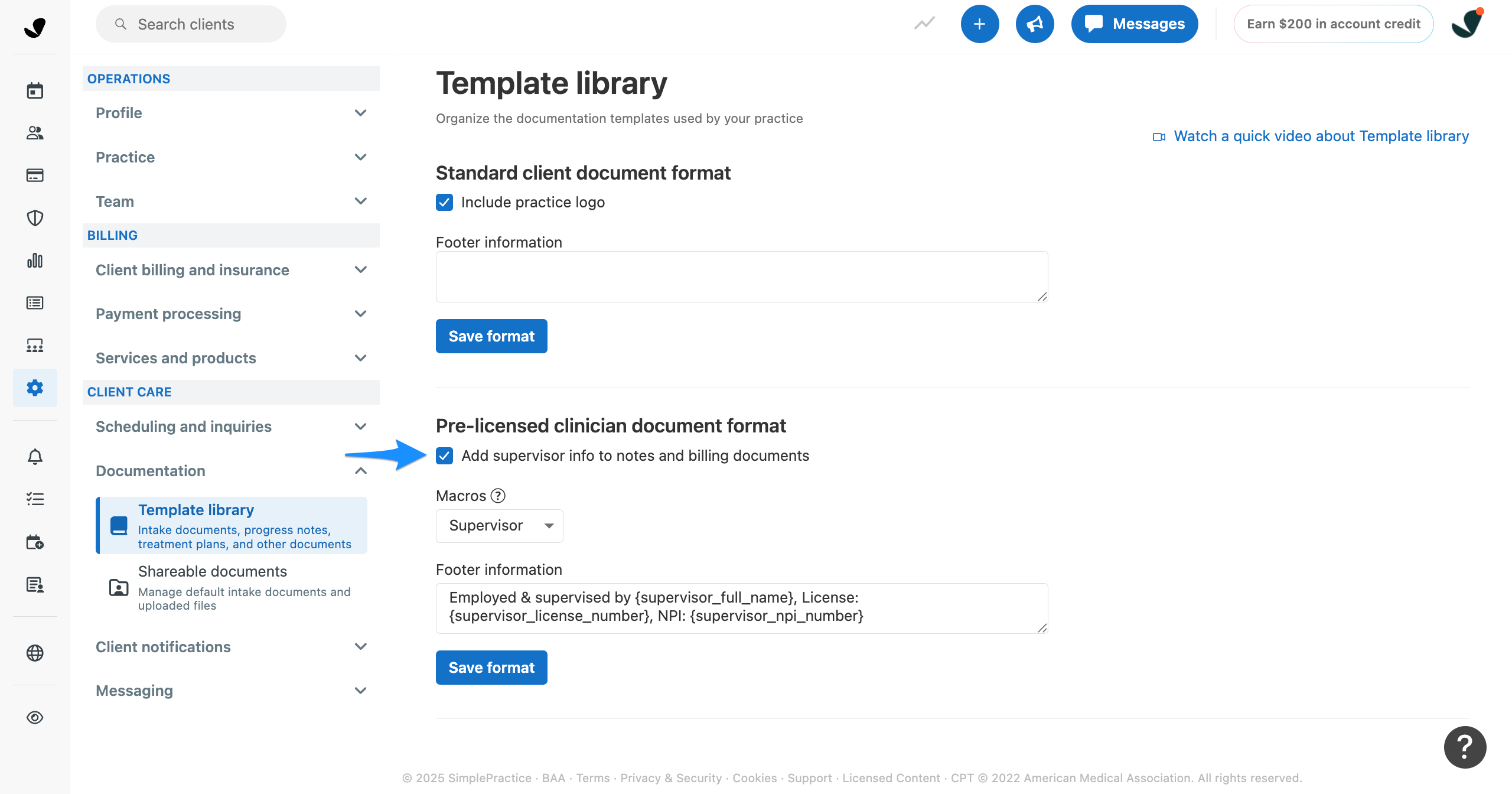Open the notes with person icon
Viewport: 1512px width, 794px height.
[35, 585]
